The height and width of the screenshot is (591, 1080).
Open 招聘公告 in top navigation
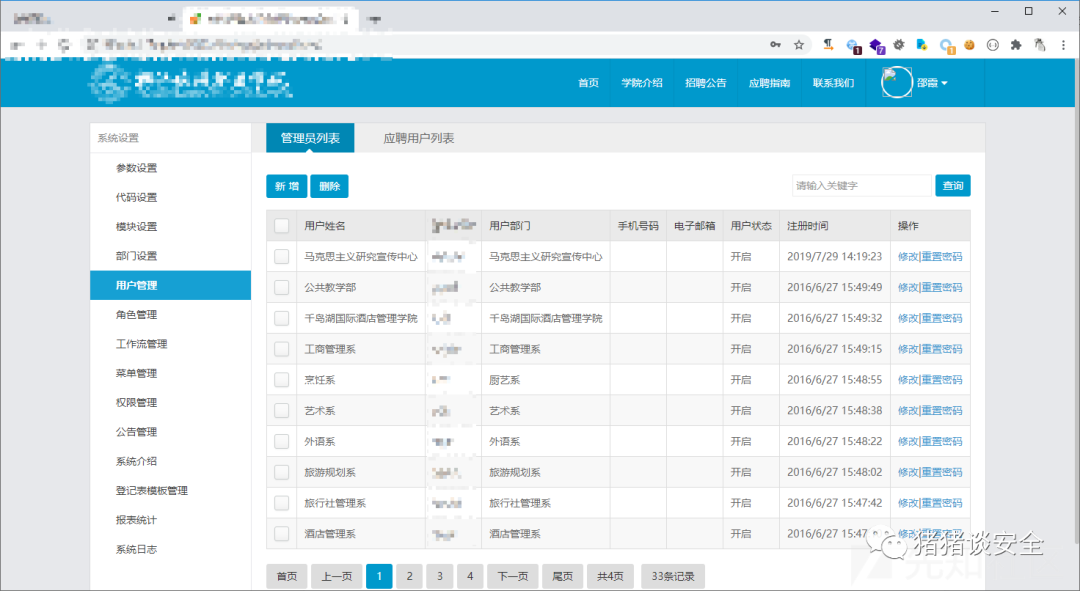point(705,83)
